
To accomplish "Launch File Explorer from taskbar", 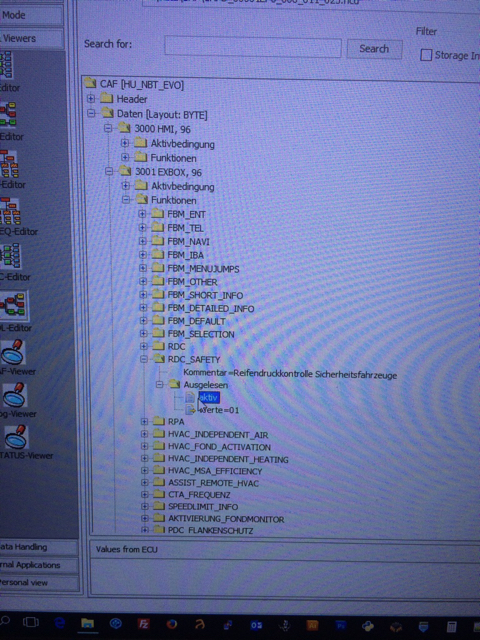I will (87, 623).
